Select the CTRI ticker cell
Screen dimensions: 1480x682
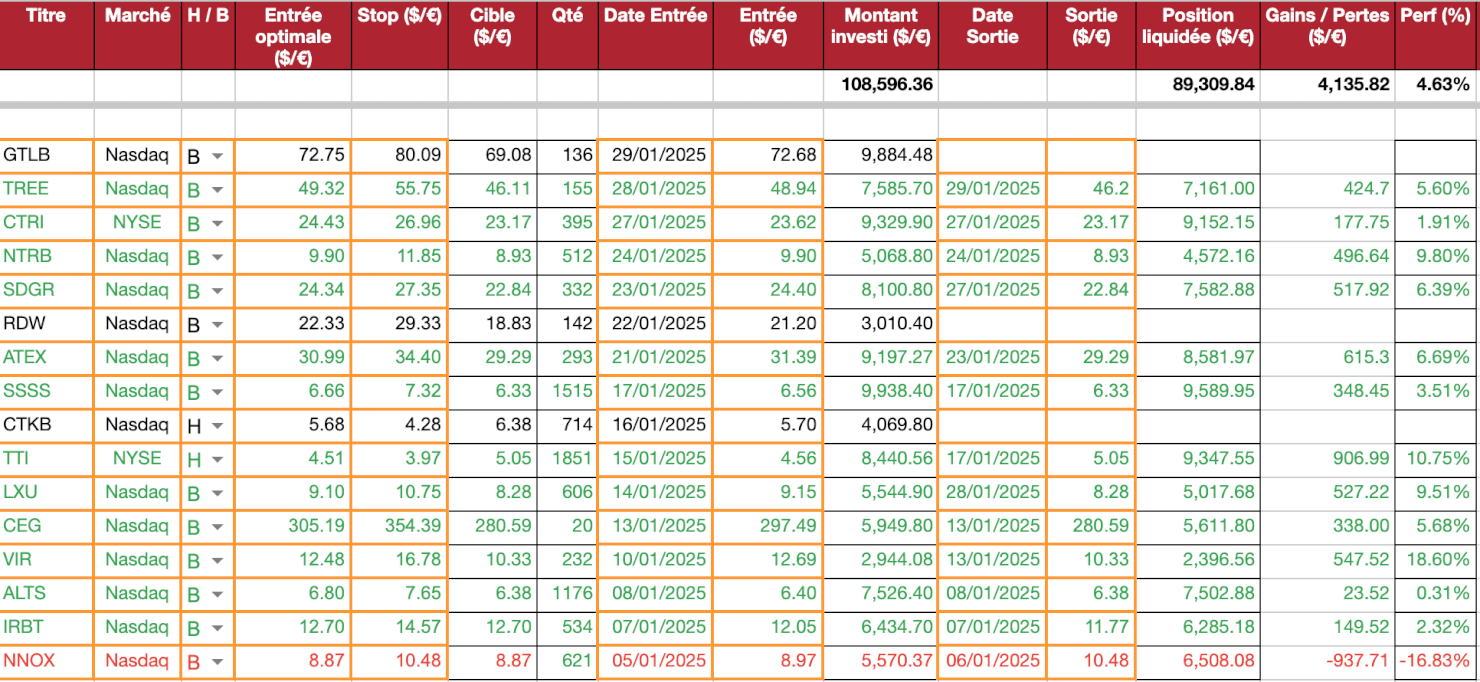tap(47, 223)
